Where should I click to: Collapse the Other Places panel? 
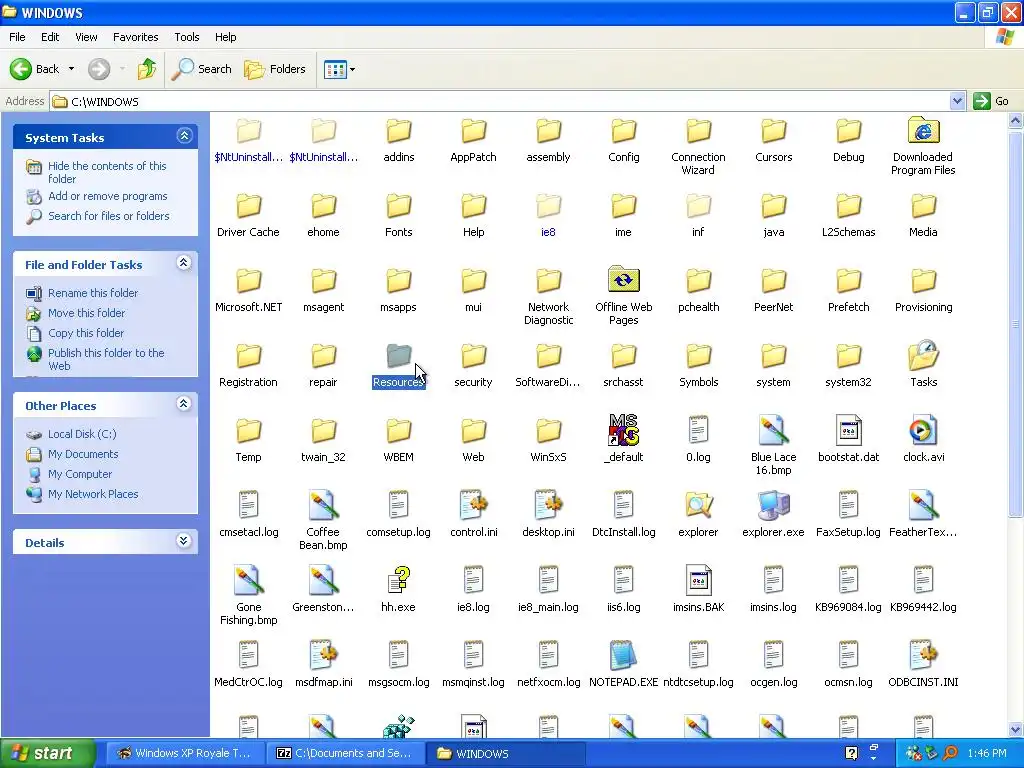point(184,404)
